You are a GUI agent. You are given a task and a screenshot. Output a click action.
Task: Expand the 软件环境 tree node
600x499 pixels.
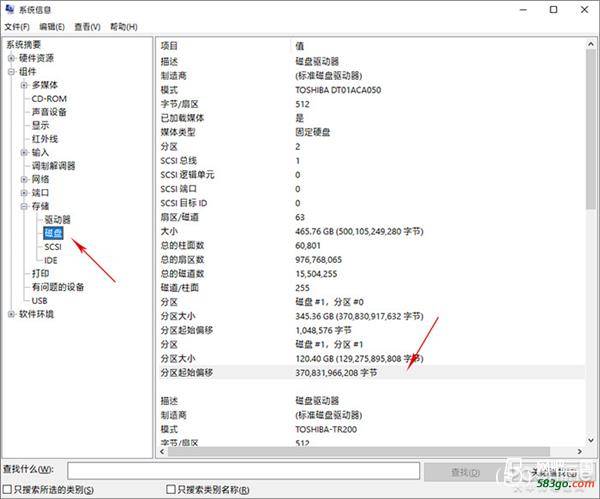(11, 314)
